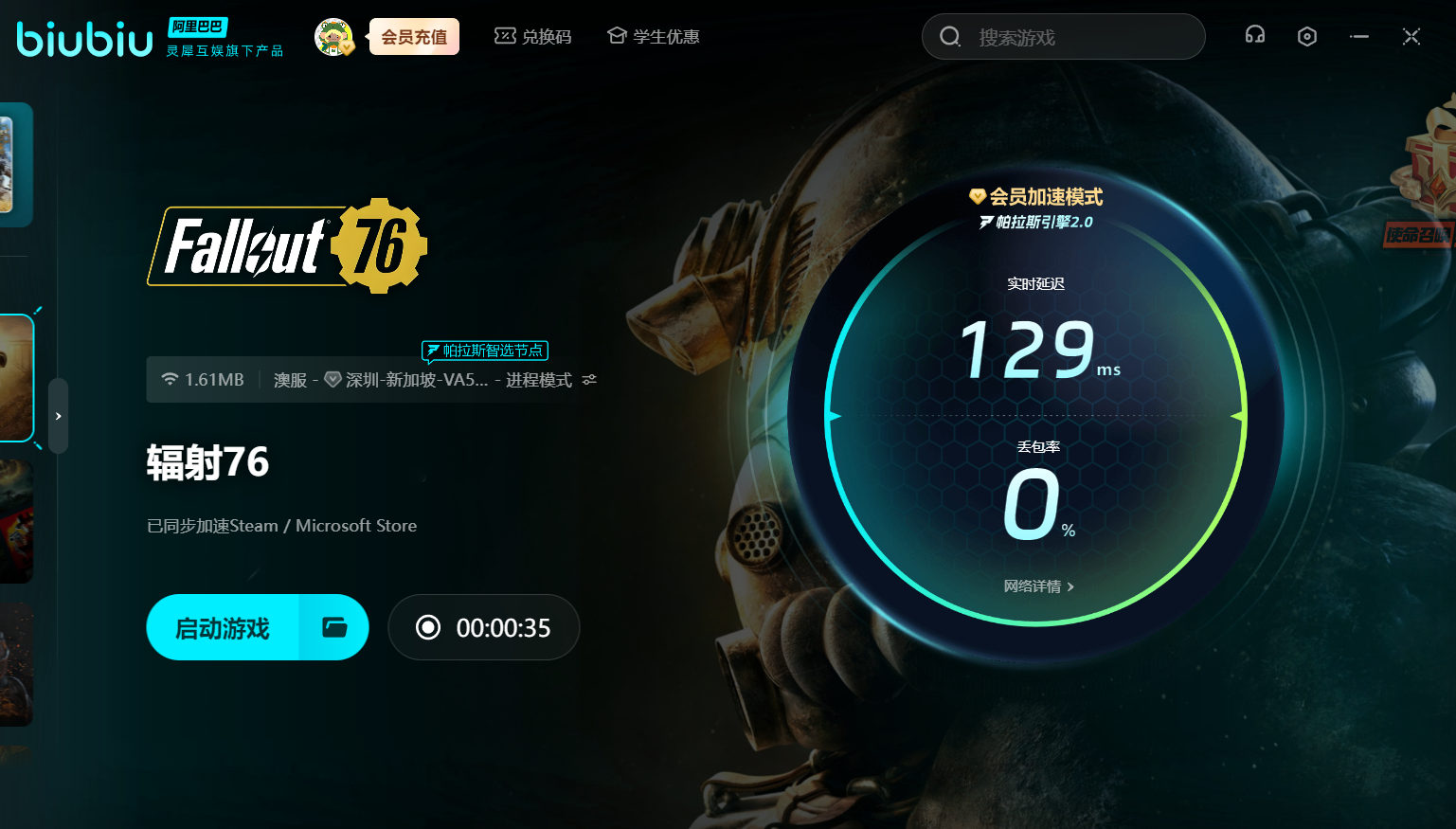Open the user avatar profile
Screen dimensions: 1456x829
333,37
